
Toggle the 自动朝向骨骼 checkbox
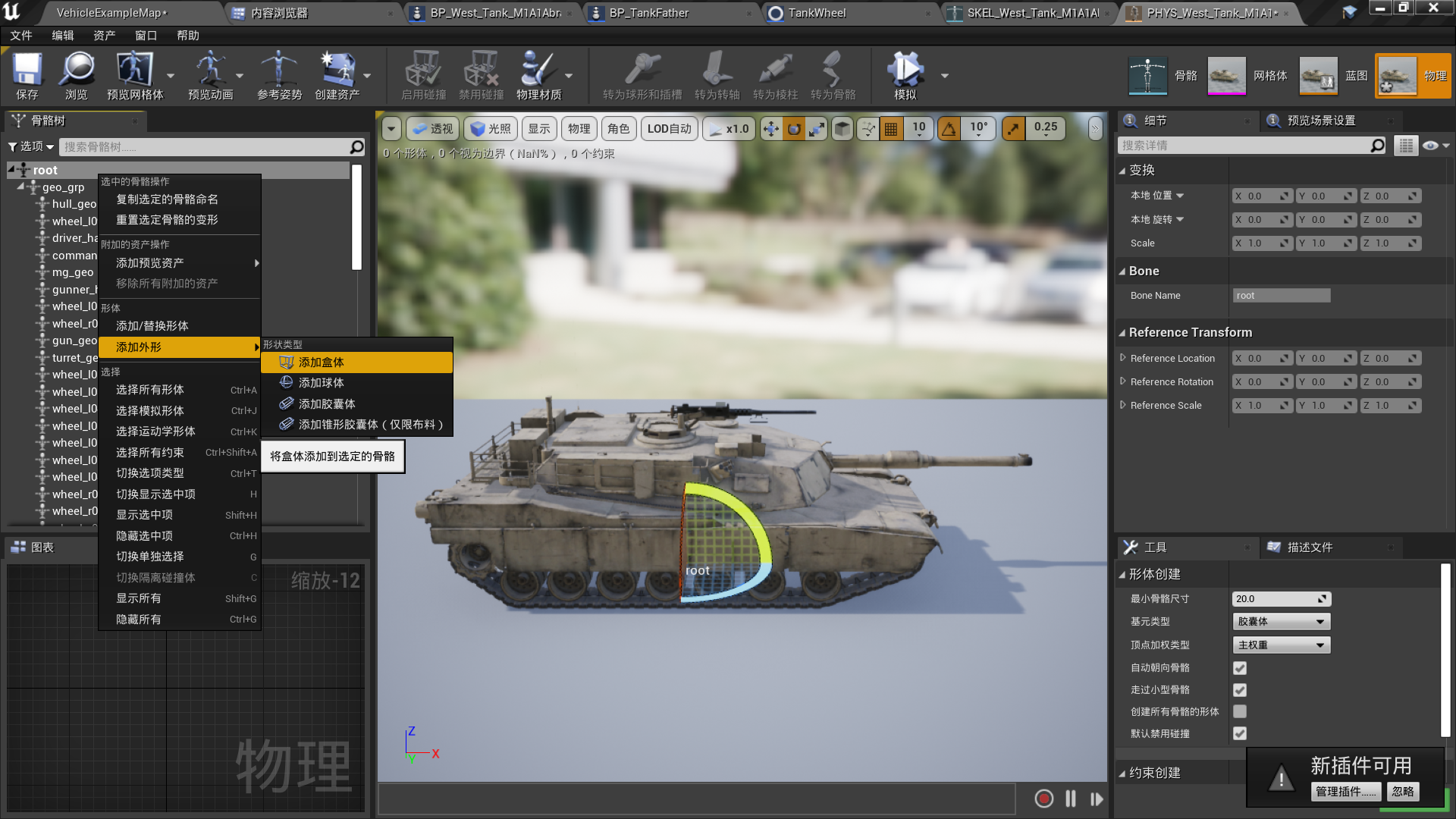click(x=1240, y=668)
